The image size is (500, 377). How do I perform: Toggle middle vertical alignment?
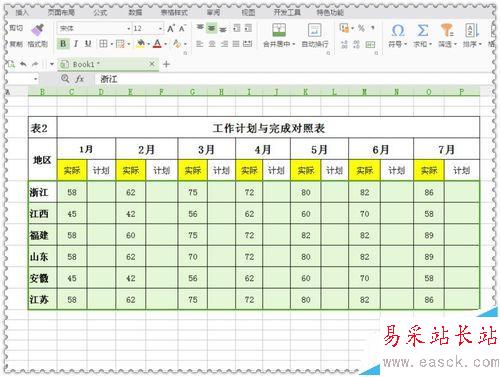click(x=211, y=28)
